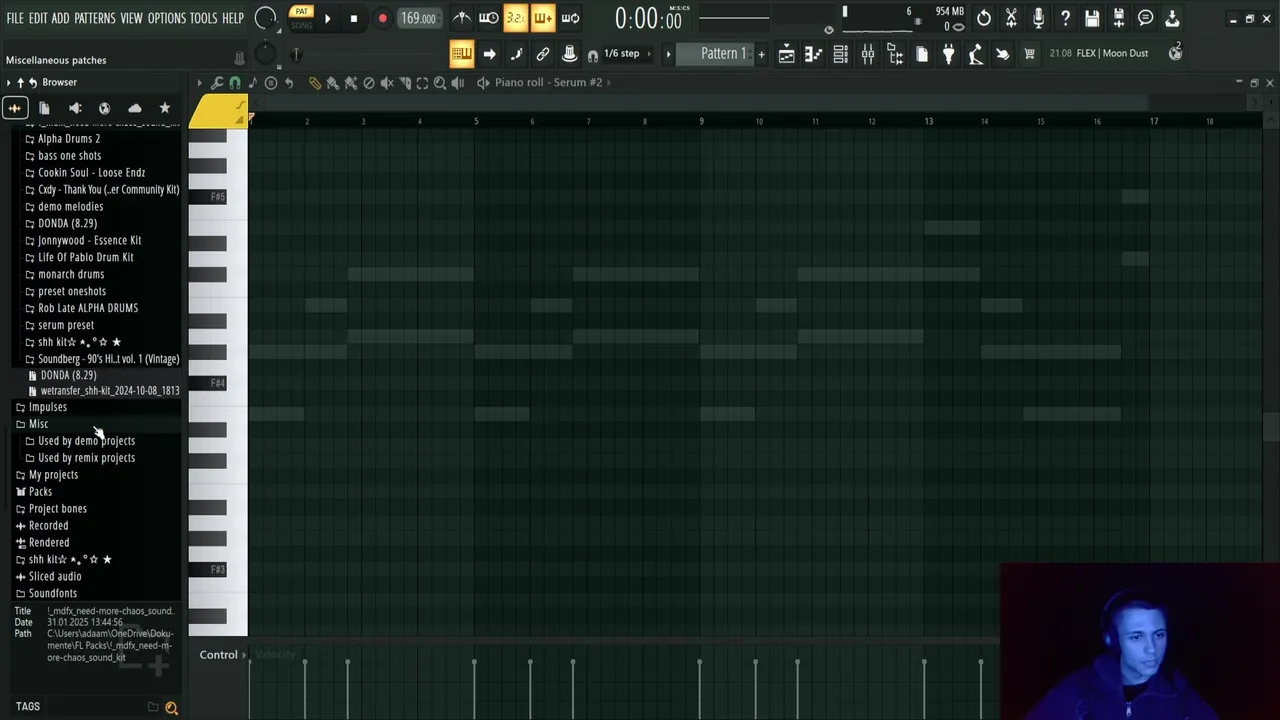The height and width of the screenshot is (720, 1280).
Task: Disable the recording countdown 3.2.1 button
Action: (516, 18)
